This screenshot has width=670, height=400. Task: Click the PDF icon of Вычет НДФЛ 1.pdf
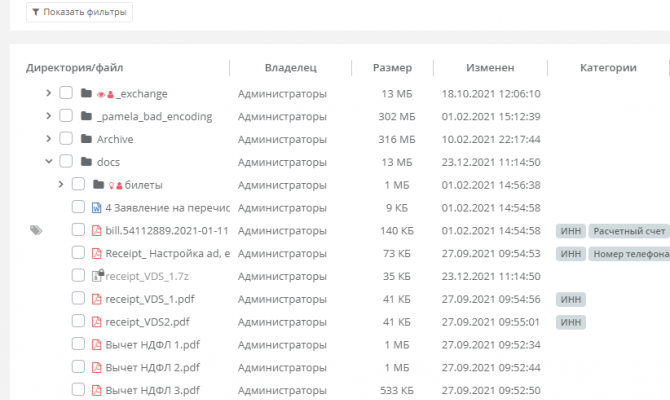(97, 345)
